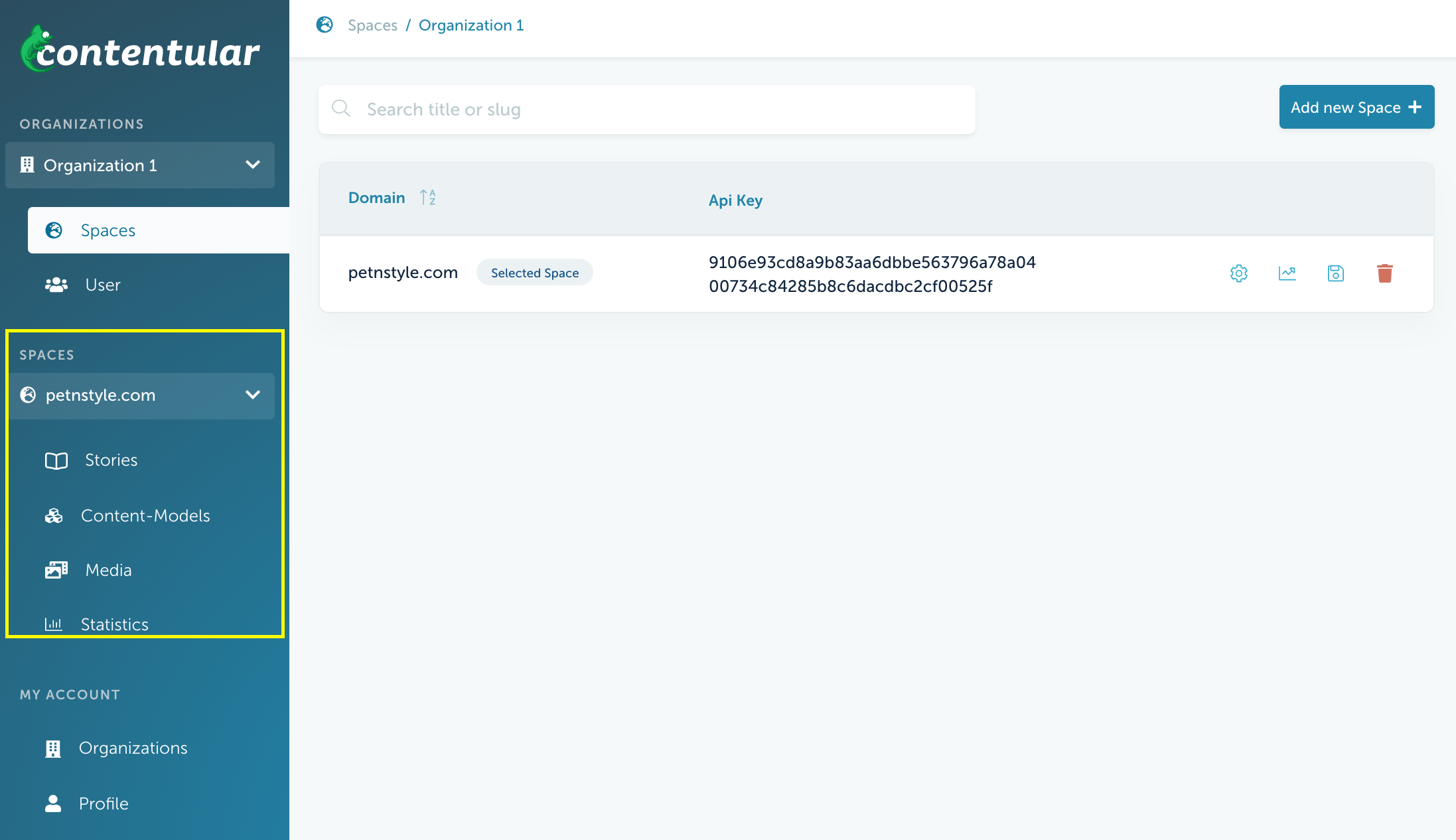Open settings gear for petnstyle.com space
This screenshot has height=840, width=1456.
tap(1238, 273)
